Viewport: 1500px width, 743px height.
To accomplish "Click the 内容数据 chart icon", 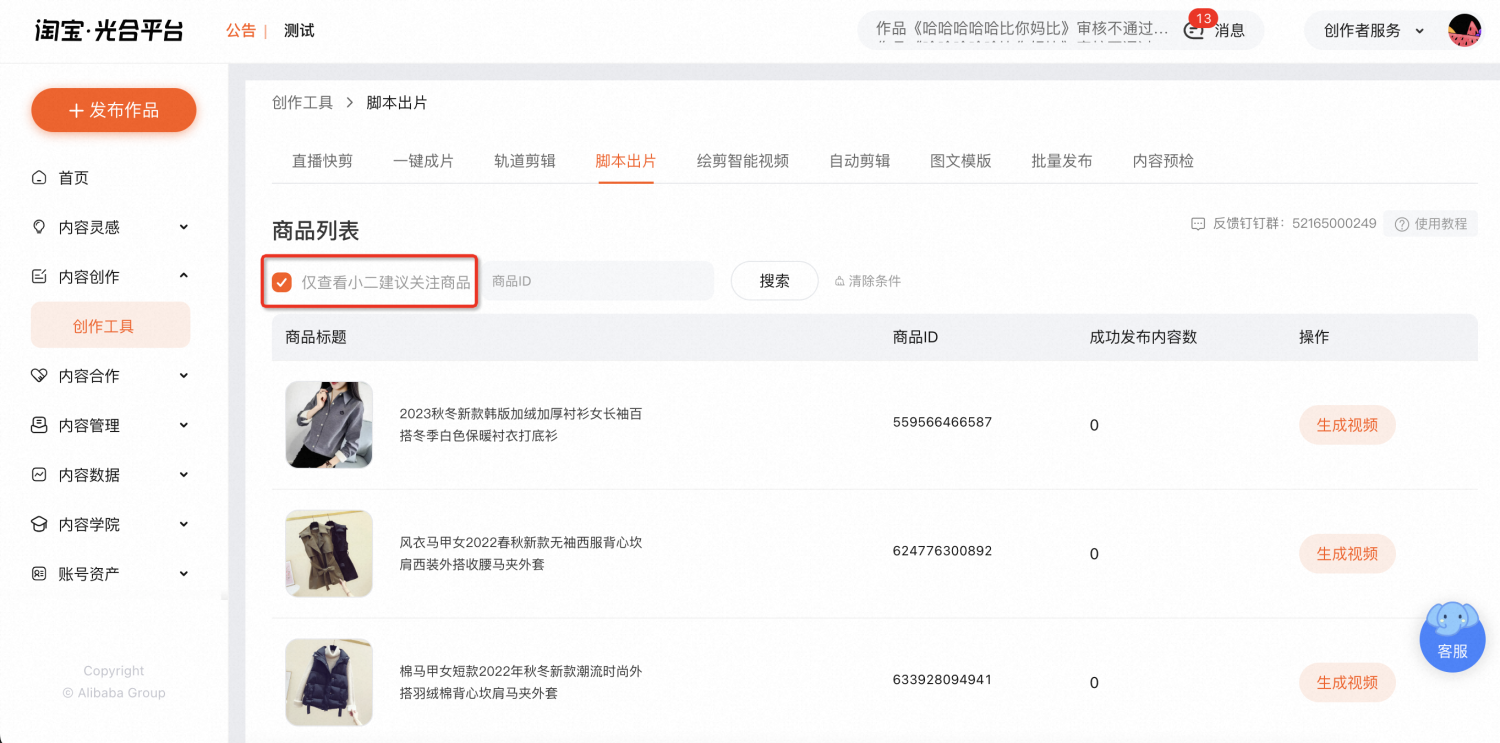I will [39, 475].
